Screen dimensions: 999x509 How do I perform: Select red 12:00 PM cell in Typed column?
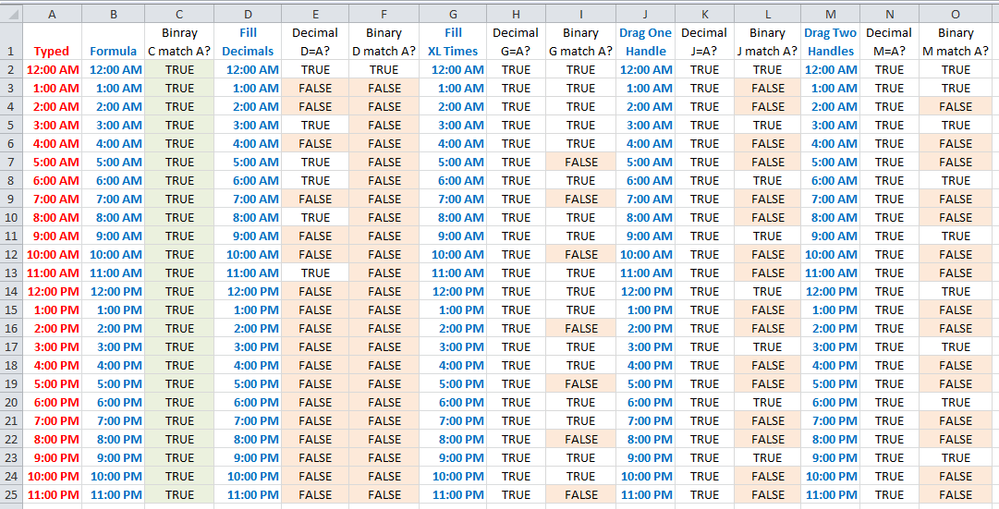[52, 292]
